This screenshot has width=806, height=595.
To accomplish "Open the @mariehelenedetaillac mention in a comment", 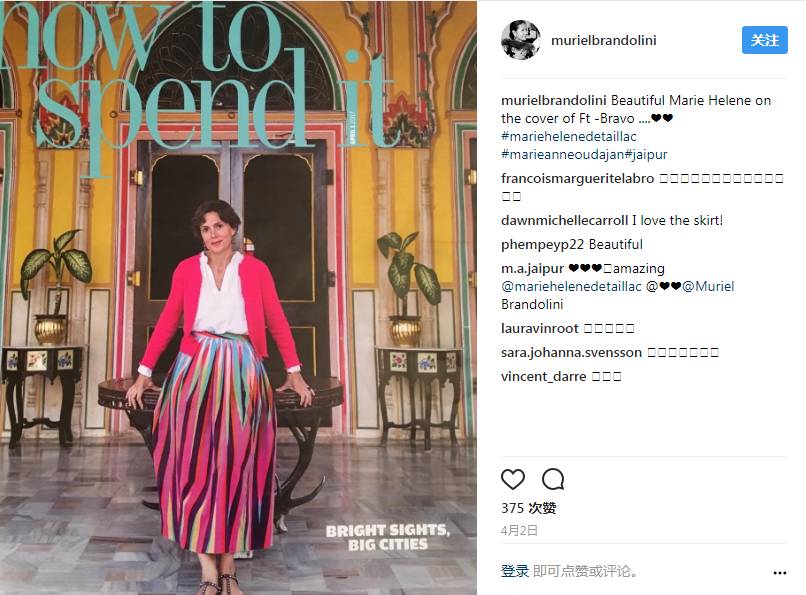I will 571,286.
